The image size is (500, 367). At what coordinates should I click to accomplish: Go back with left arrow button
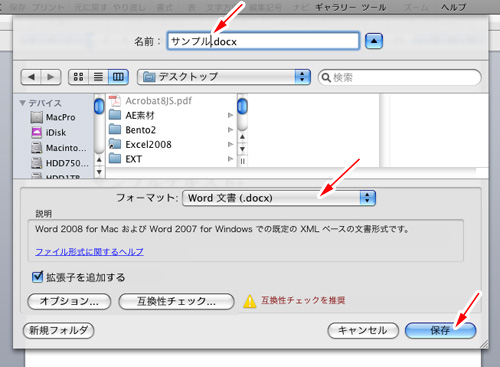[31, 77]
